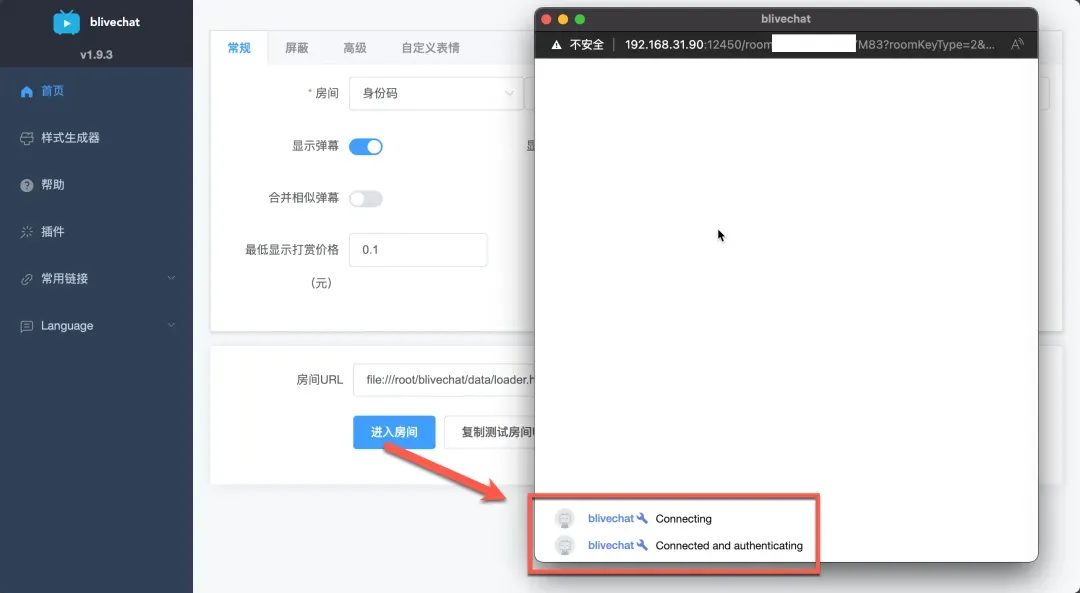The width and height of the screenshot is (1080, 593).
Task: Click the Connected and authenticating message text
Action: coord(729,545)
